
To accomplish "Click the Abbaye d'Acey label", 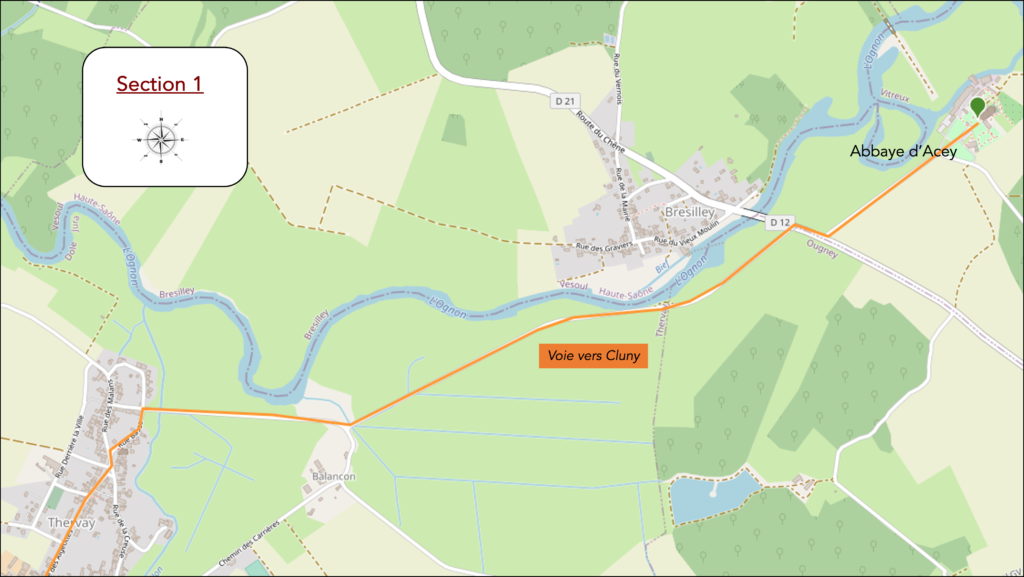I will coord(903,151).
